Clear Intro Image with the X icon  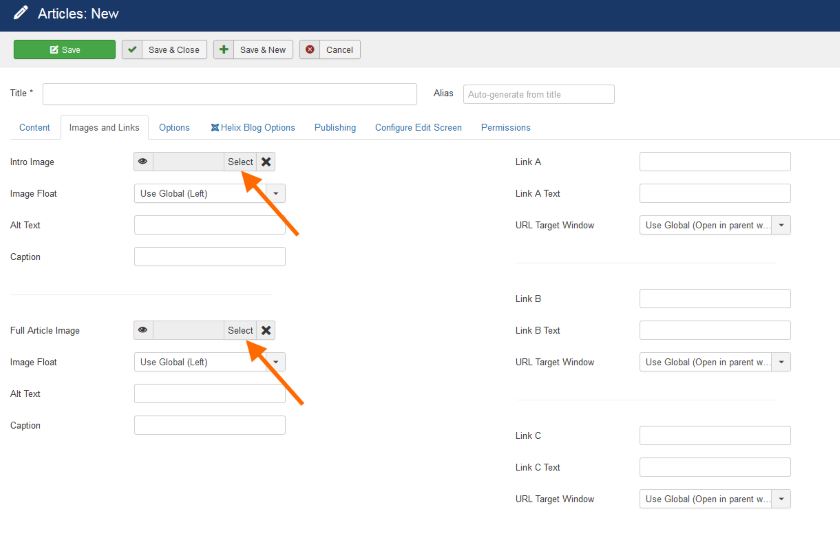[266, 162]
